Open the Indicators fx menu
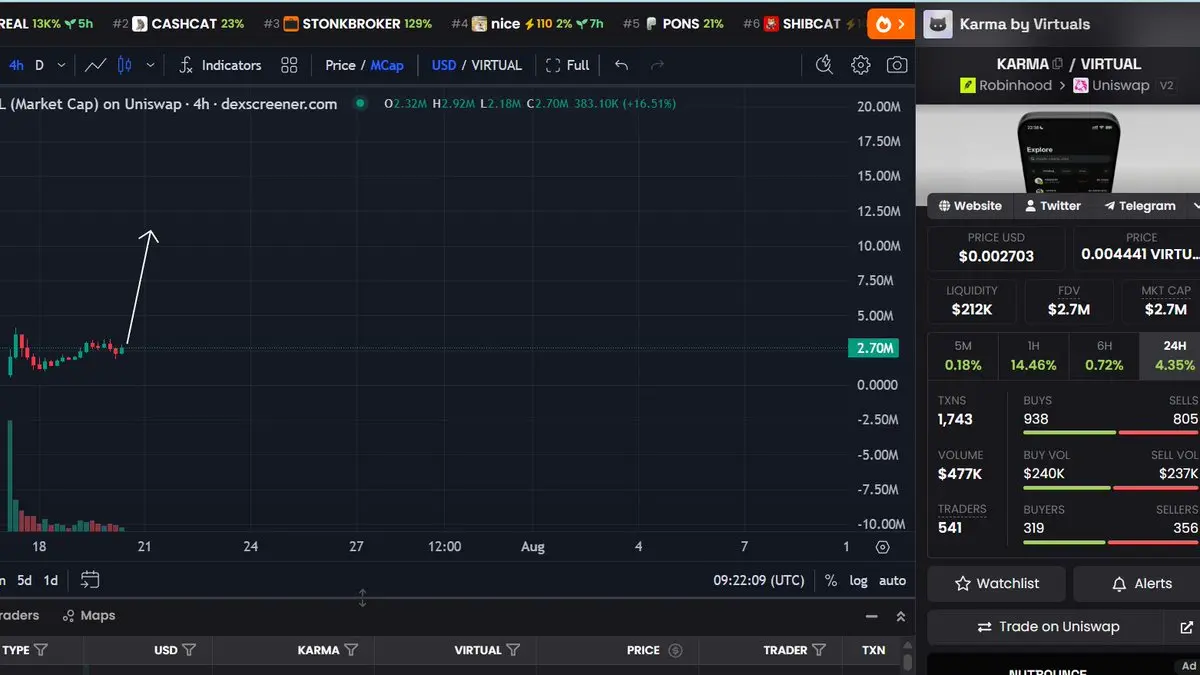Image resolution: width=1200 pixels, height=675 pixels. (220, 65)
